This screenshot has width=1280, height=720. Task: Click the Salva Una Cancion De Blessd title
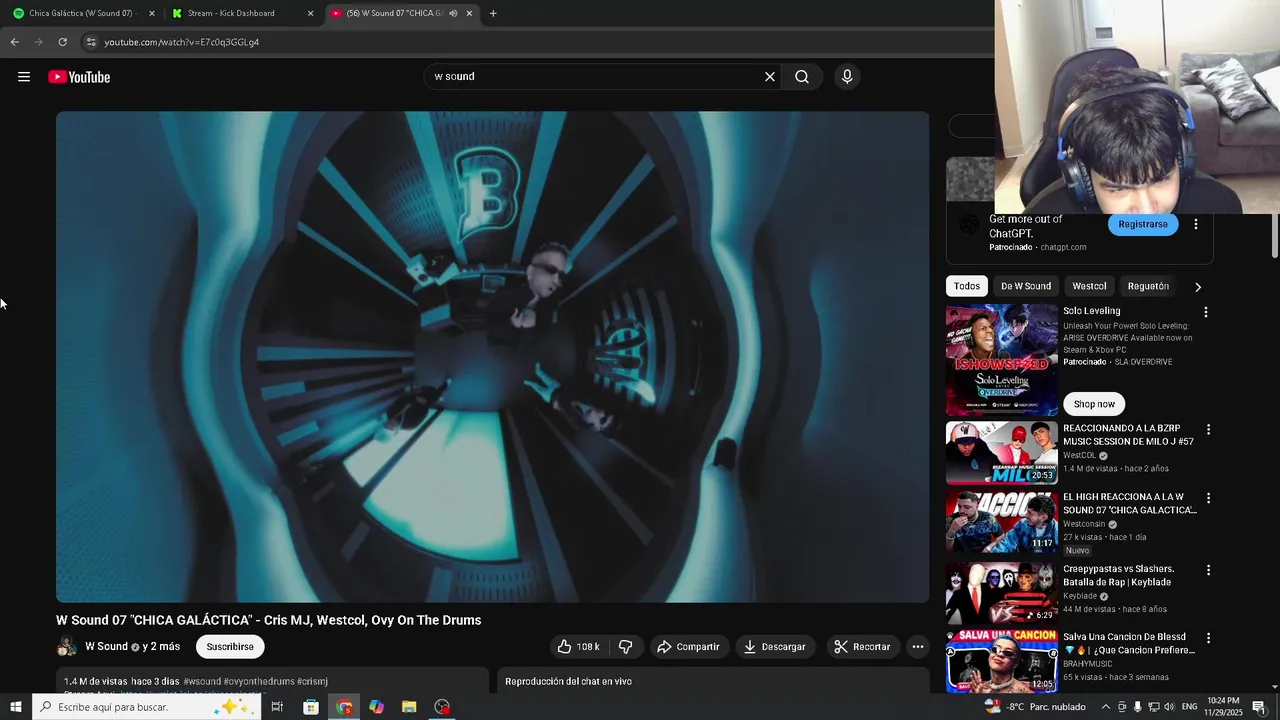[1129, 644]
